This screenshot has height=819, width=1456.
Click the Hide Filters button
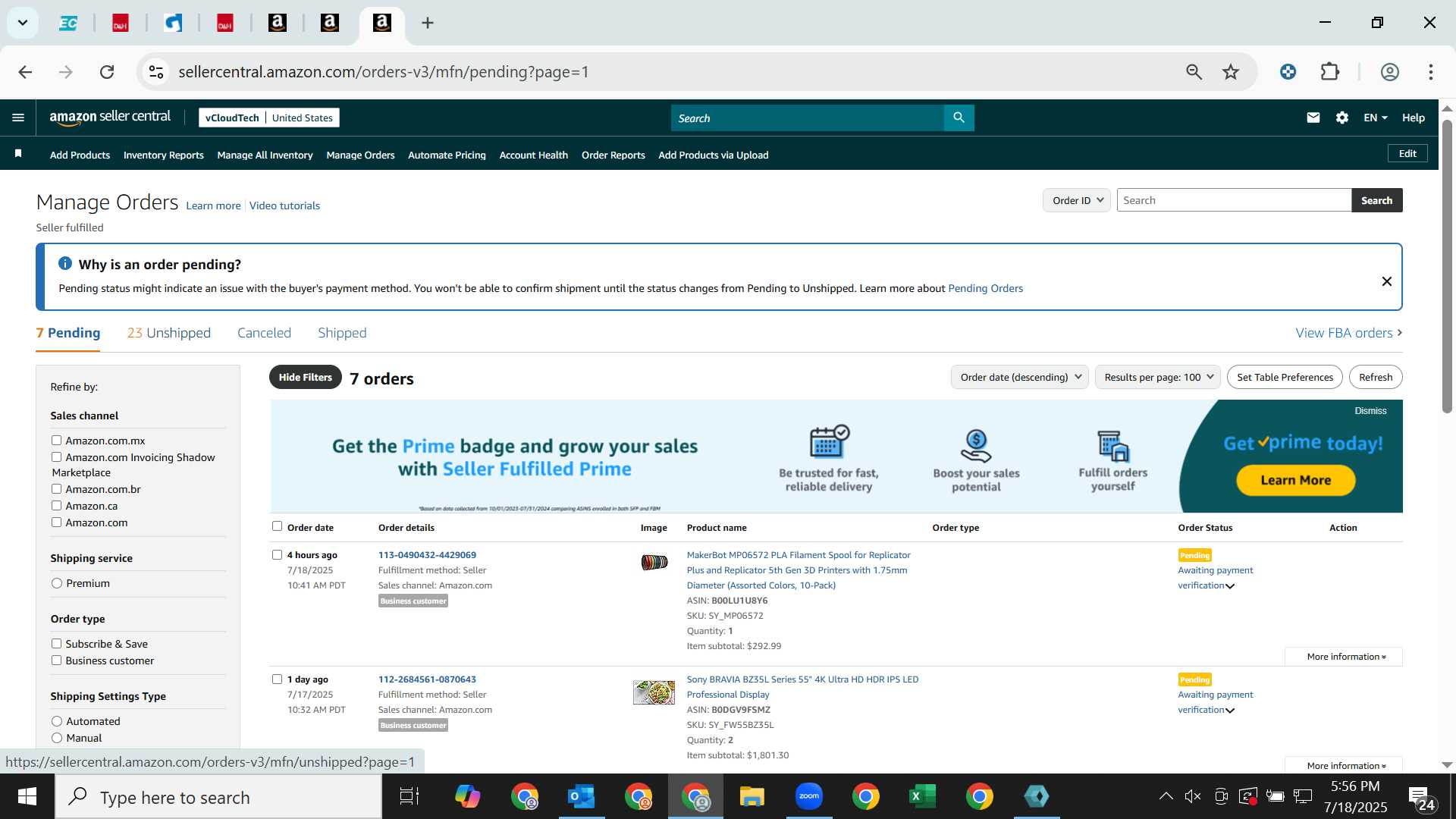tap(305, 378)
